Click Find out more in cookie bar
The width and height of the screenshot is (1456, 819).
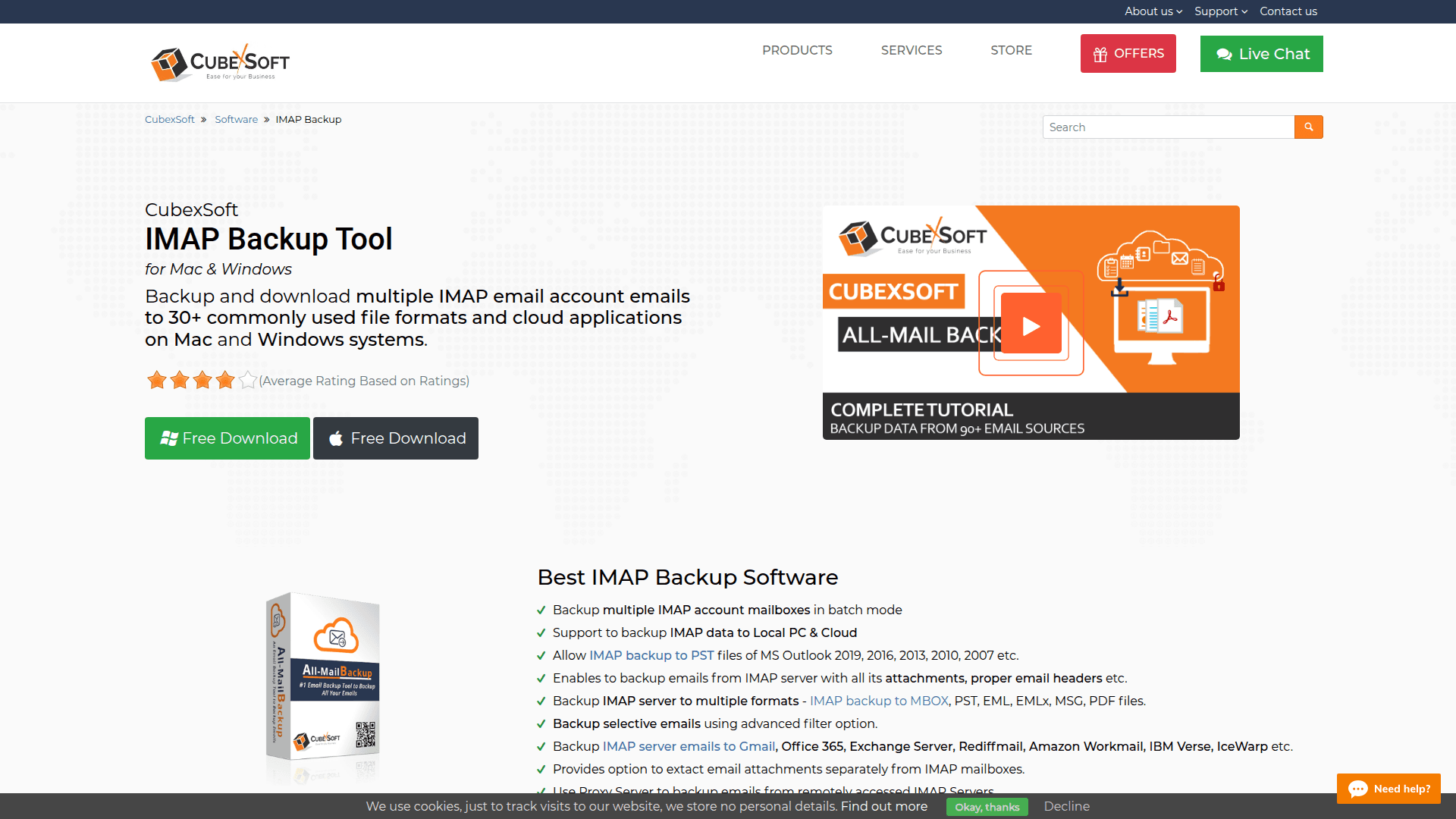tap(883, 806)
